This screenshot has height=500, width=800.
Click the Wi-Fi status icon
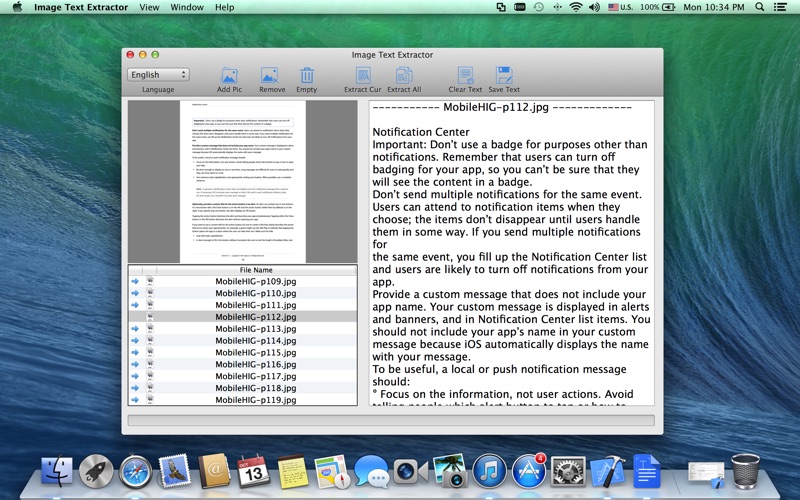point(576,7)
